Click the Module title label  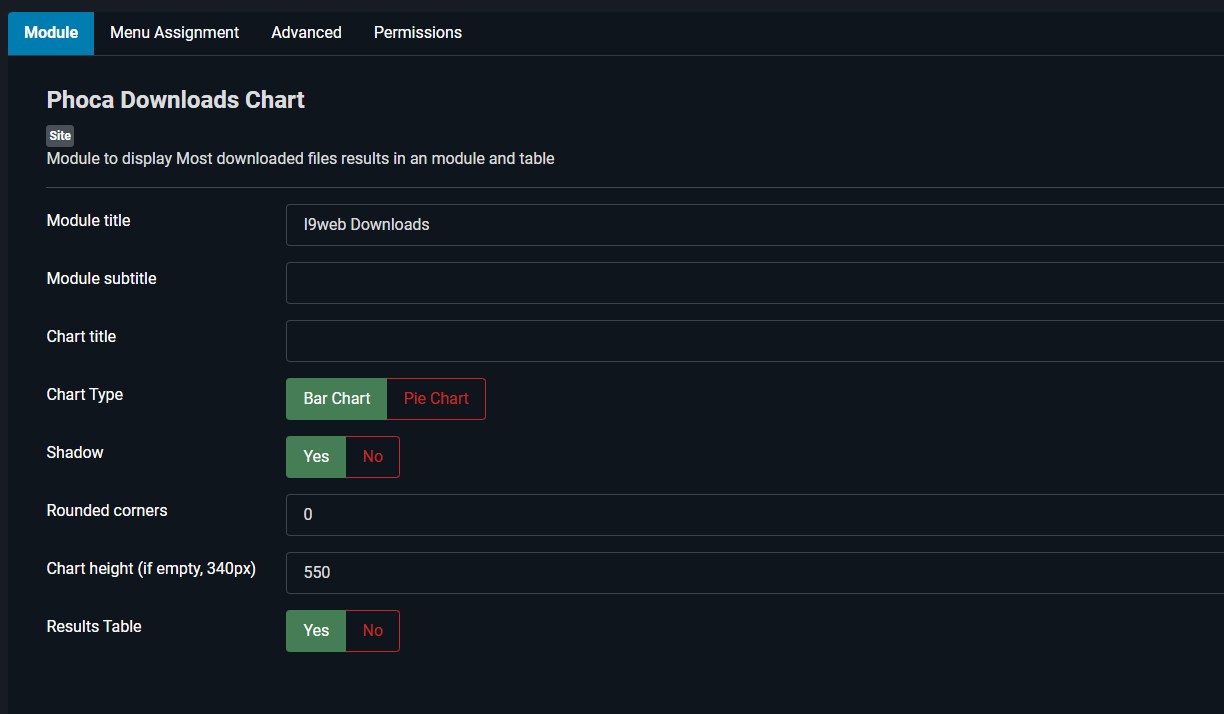(x=88, y=221)
